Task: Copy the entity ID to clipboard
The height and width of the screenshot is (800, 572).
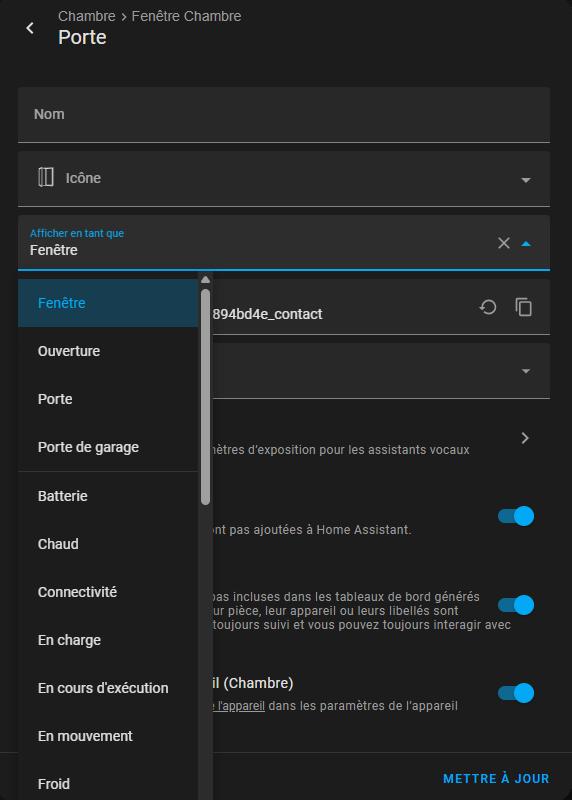Action: (524, 307)
